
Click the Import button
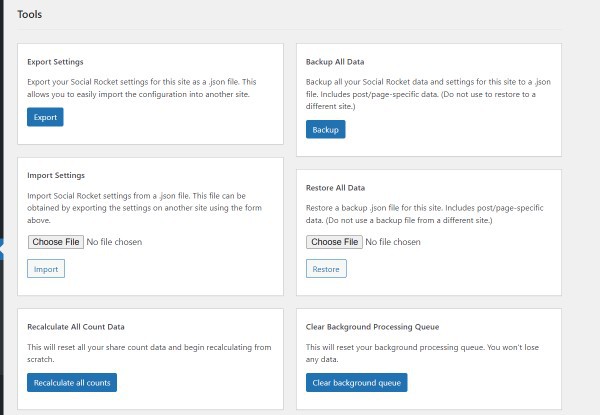[x=46, y=269]
